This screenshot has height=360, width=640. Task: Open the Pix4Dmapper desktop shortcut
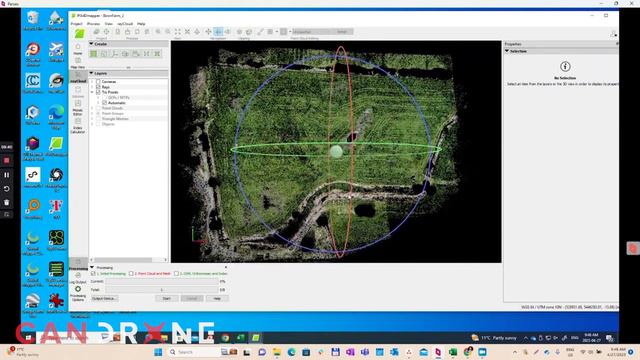pos(56,146)
